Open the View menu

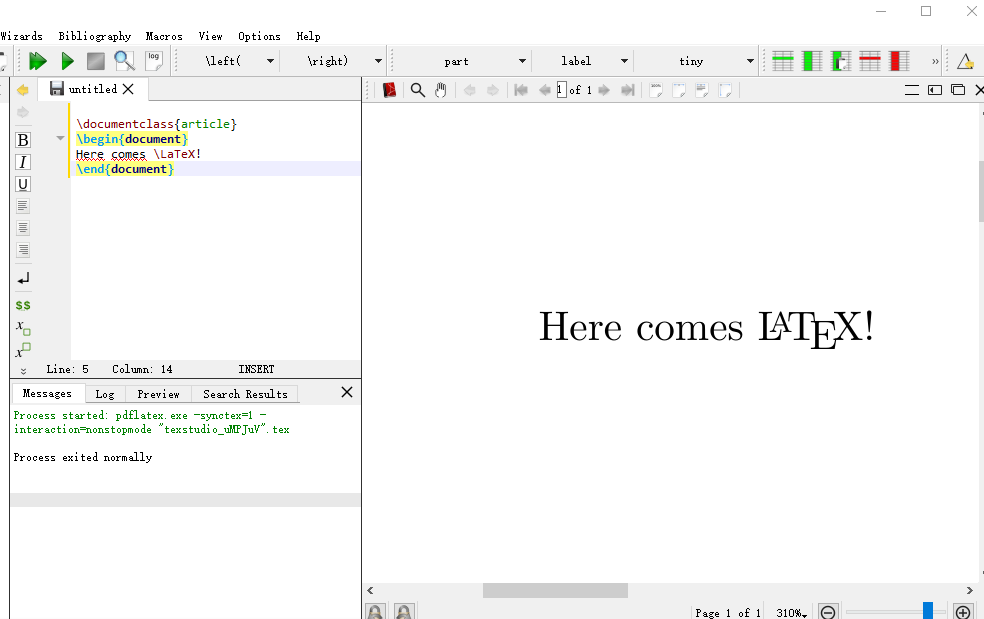[210, 36]
